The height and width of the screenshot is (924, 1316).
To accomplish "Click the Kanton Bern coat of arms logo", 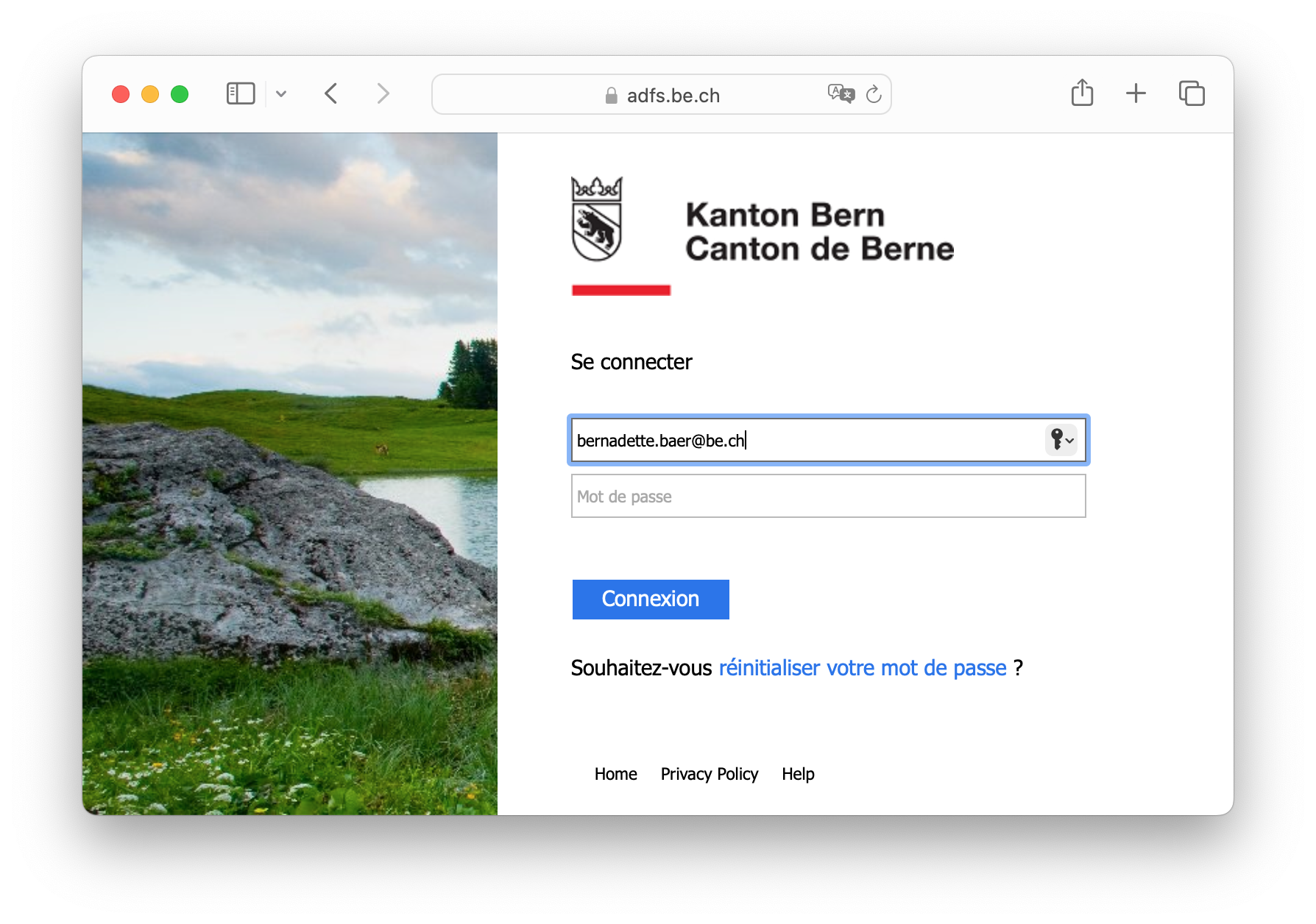I will 597,220.
